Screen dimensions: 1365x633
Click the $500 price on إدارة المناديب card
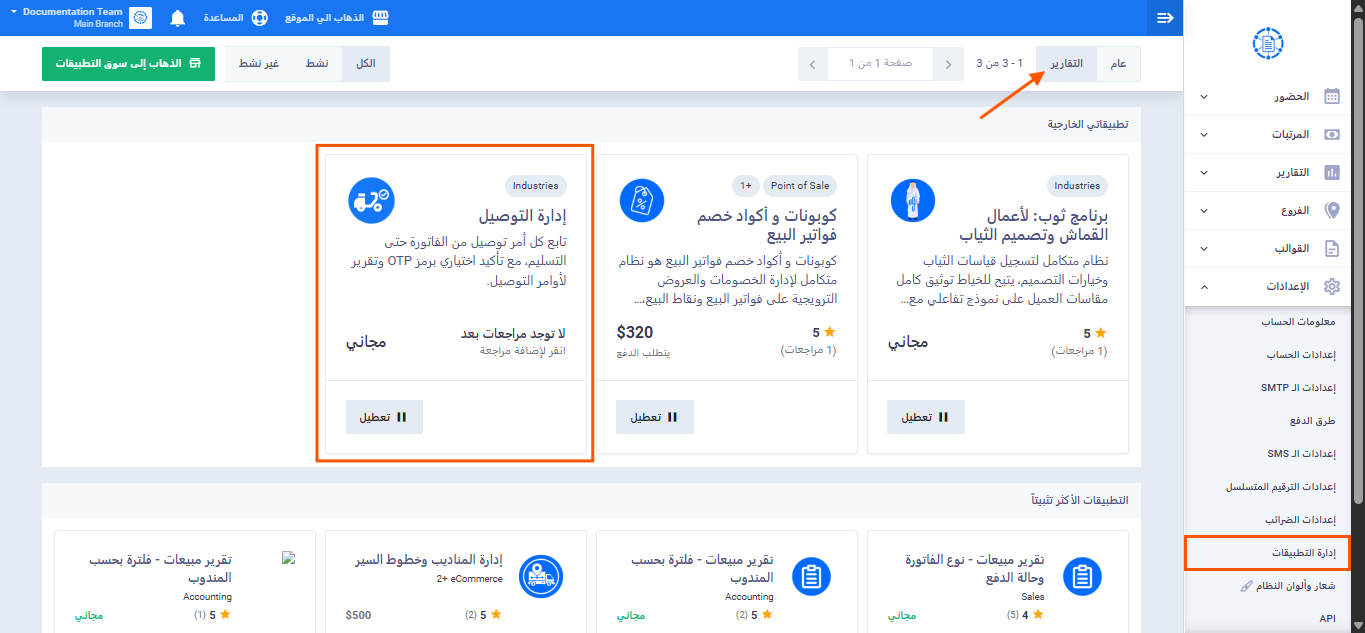[x=359, y=615]
